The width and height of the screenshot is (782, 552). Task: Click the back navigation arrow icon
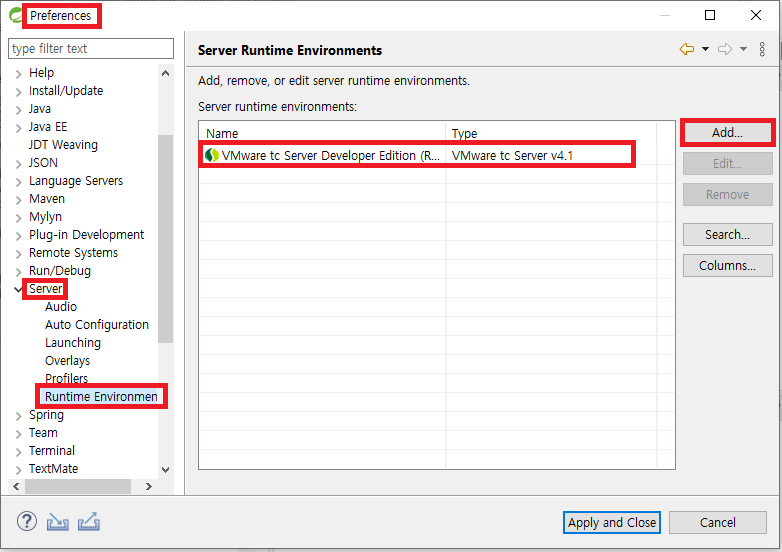tap(687, 49)
